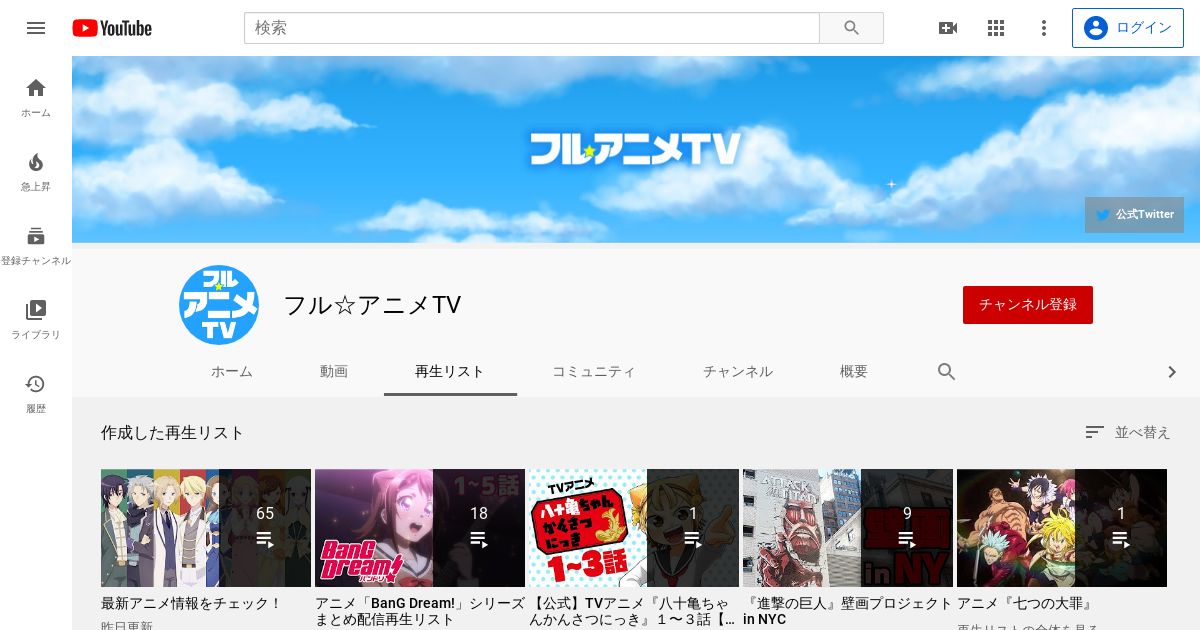Switch to the channel ホーム tab
Viewport: 1200px width, 630px height.
pos(232,372)
